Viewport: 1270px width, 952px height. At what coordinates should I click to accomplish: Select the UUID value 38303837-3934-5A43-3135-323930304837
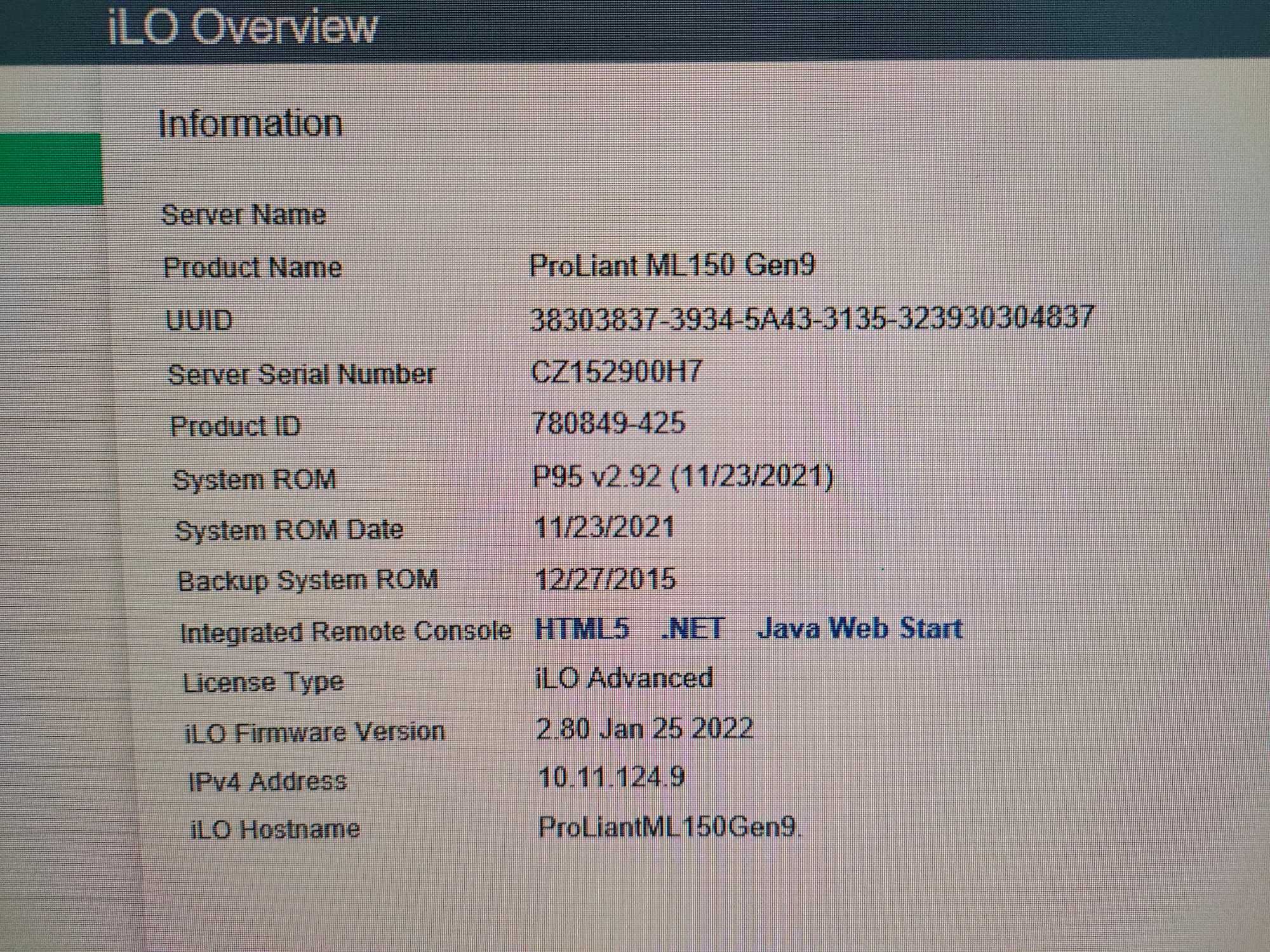tap(812, 317)
